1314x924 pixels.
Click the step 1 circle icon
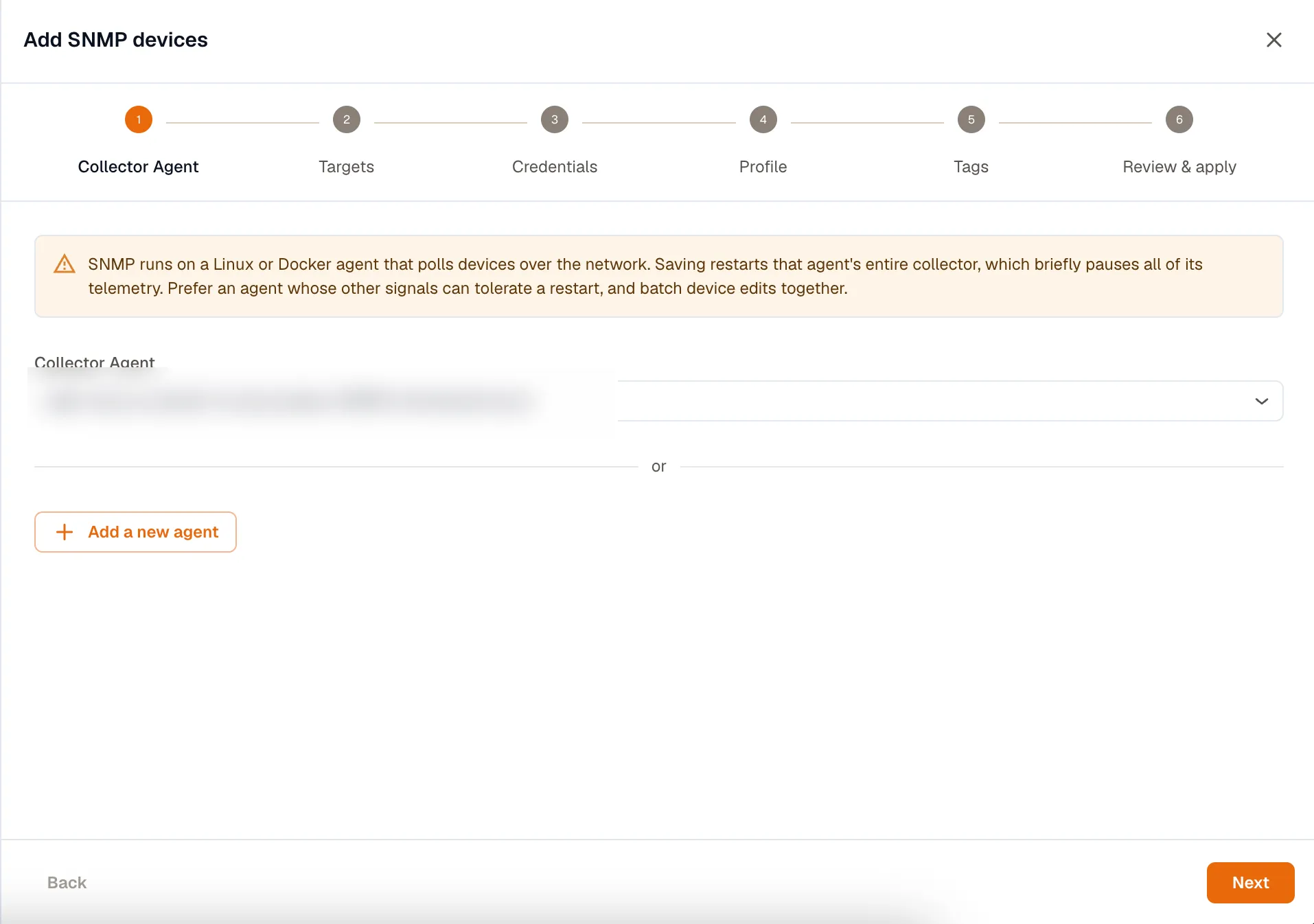coord(138,119)
